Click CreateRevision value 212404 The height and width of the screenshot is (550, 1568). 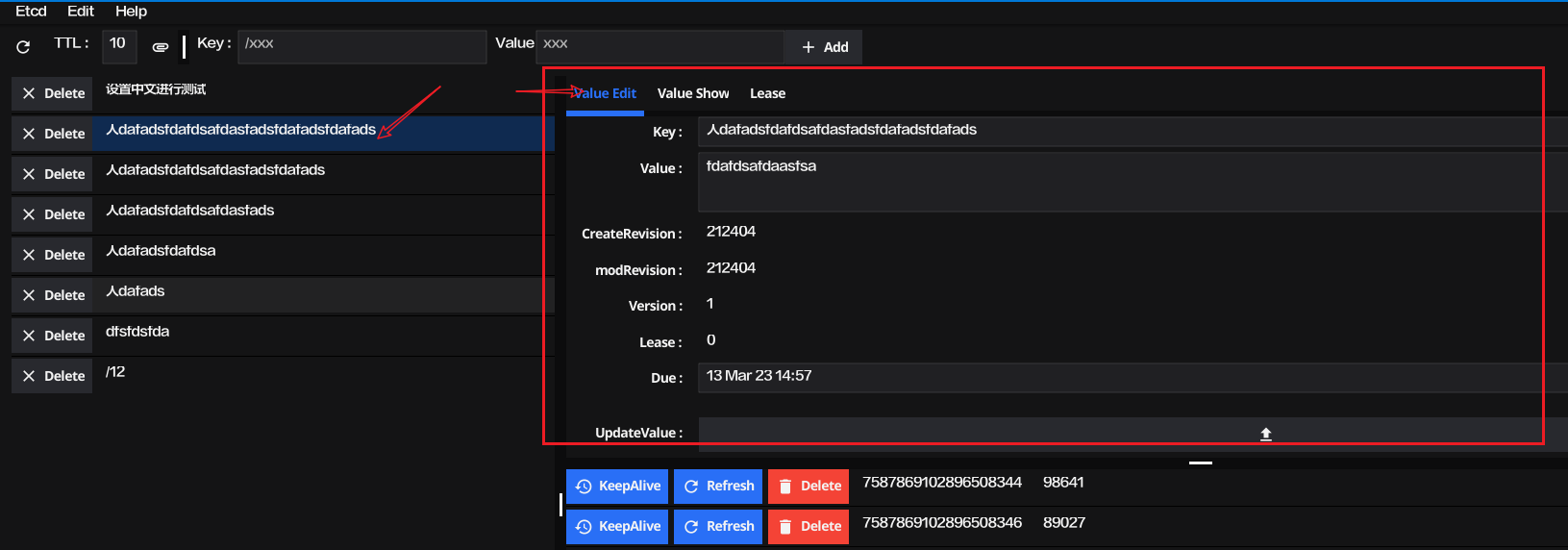point(731,232)
